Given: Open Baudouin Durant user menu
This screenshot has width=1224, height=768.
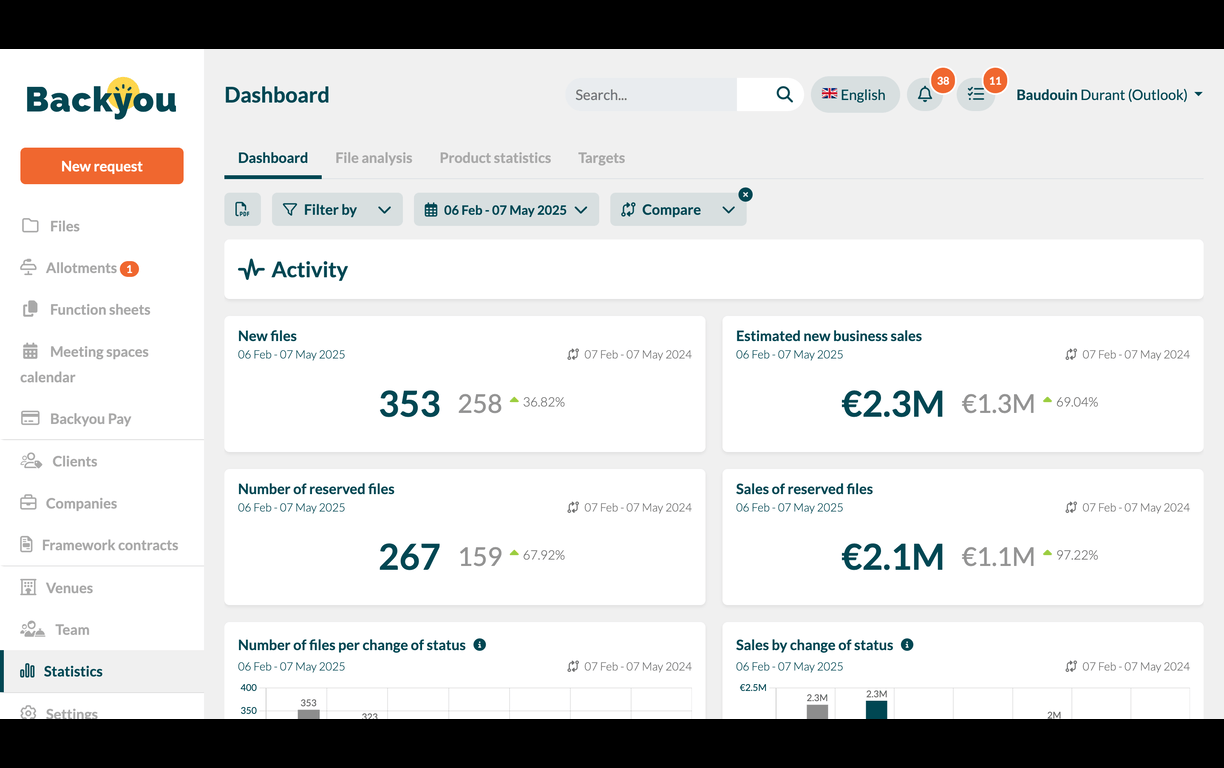Looking at the screenshot, I should pos(1109,95).
